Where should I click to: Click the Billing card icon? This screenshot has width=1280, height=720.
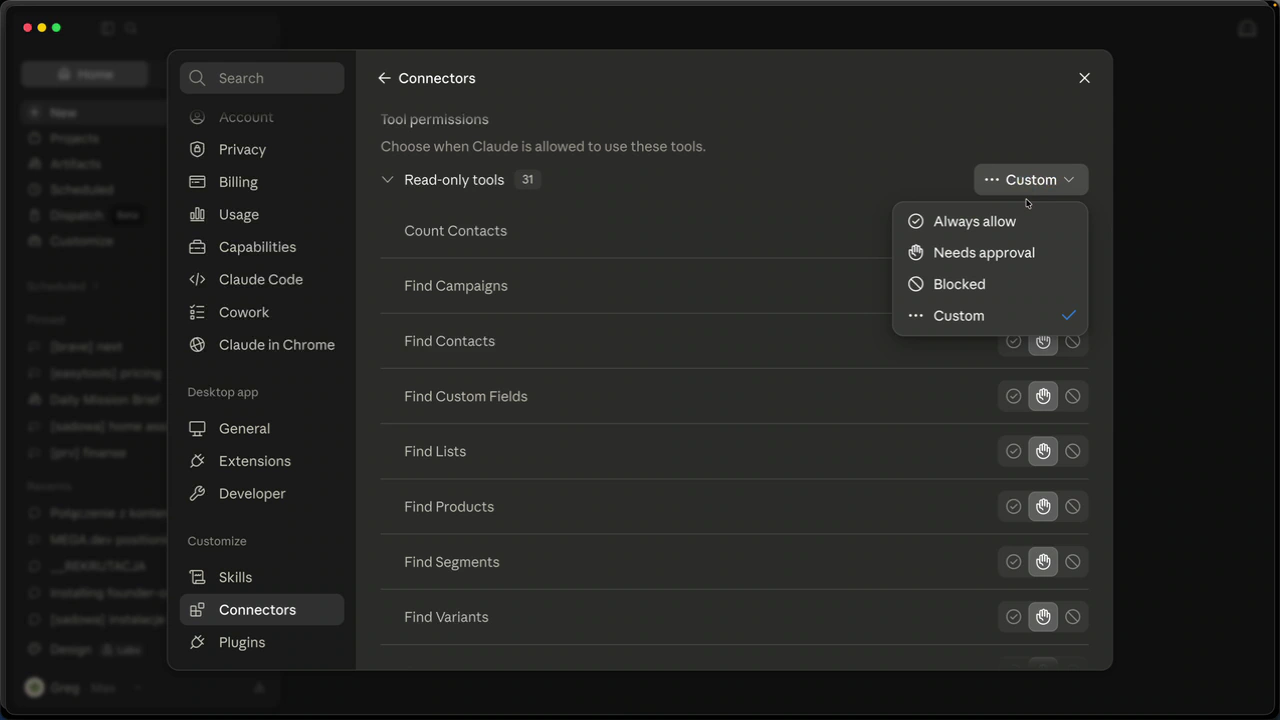click(197, 182)
